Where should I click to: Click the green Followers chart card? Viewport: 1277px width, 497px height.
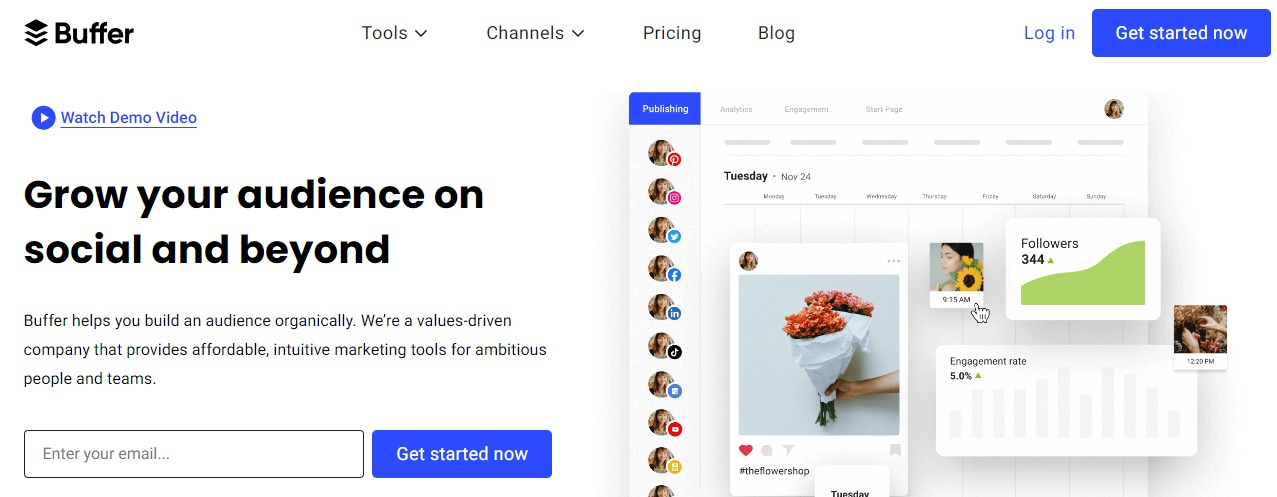point(1083,269)
